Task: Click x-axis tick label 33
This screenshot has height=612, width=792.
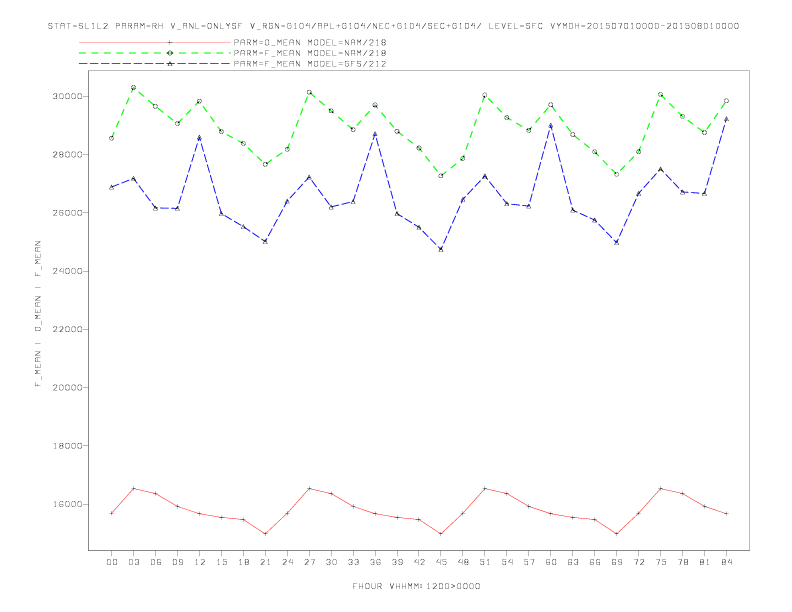Action: tap(353, 562)
